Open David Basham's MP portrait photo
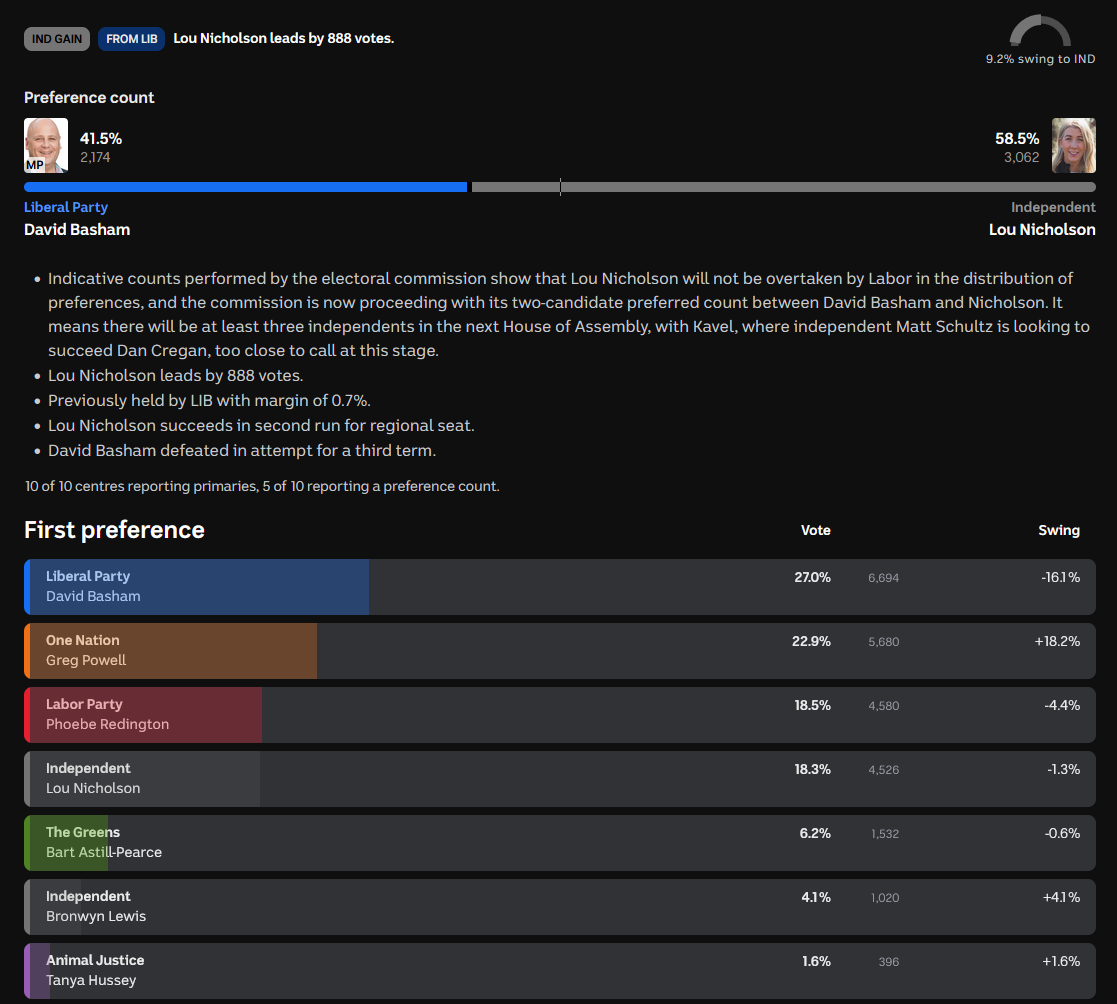The height and width of the screenshot is (1004, 1117). 46,145
